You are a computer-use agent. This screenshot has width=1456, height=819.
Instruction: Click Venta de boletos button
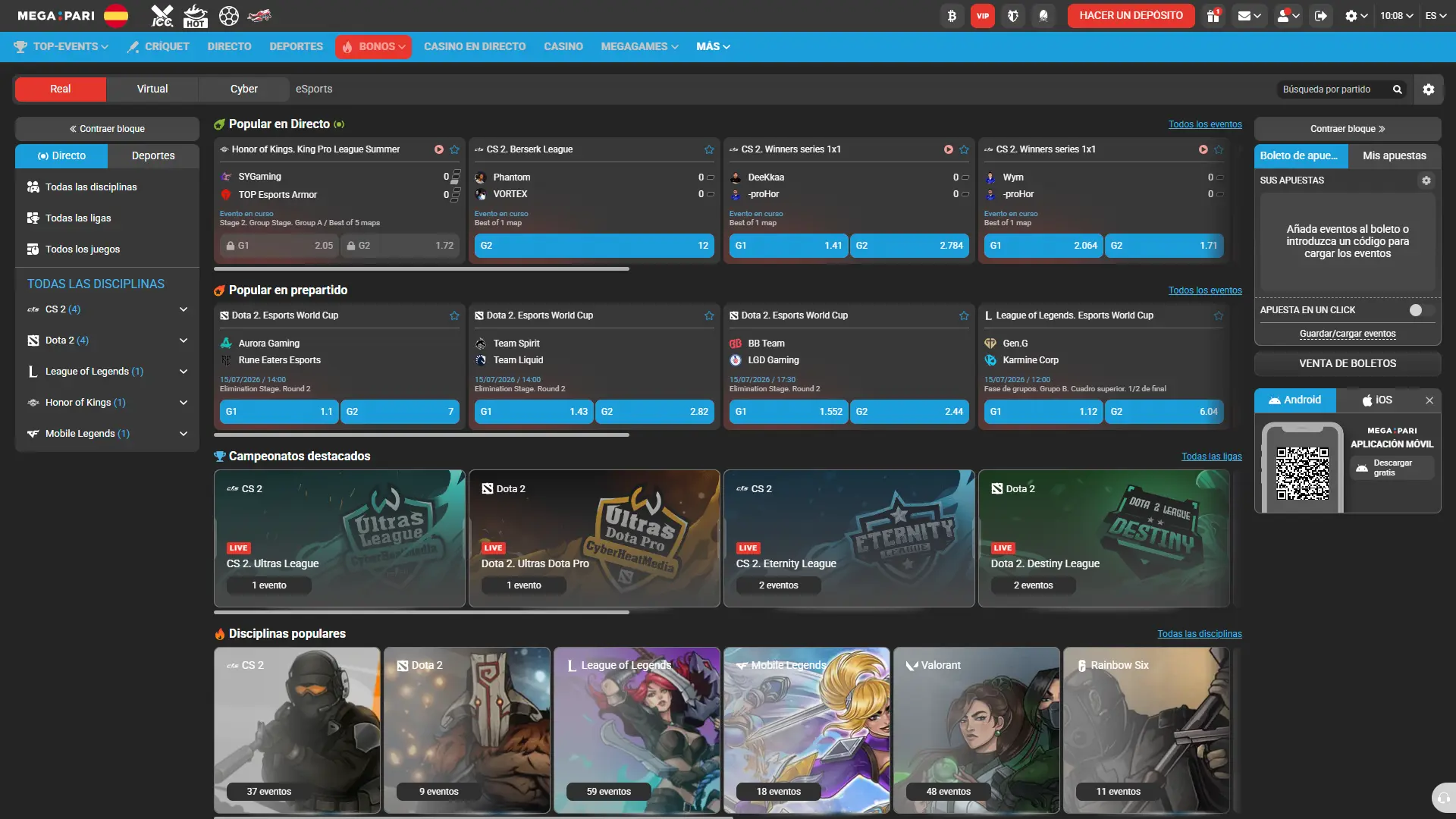point(1348,364)
